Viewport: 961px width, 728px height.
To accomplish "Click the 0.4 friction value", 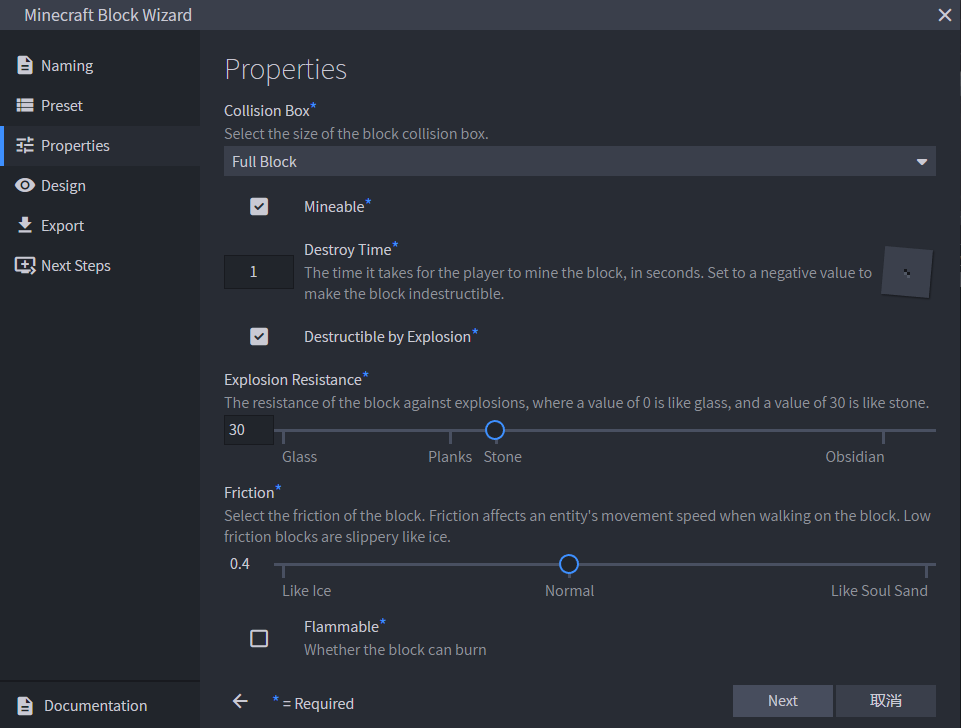I will [240, 564].
